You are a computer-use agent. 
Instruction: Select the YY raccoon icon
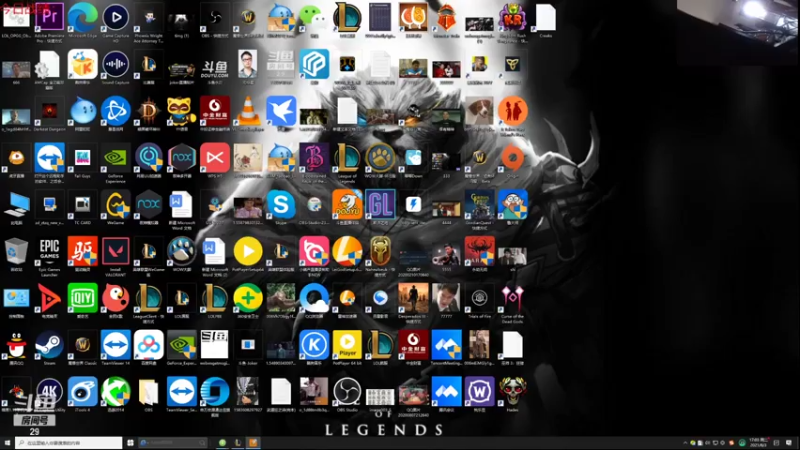(x=182, y=111)
